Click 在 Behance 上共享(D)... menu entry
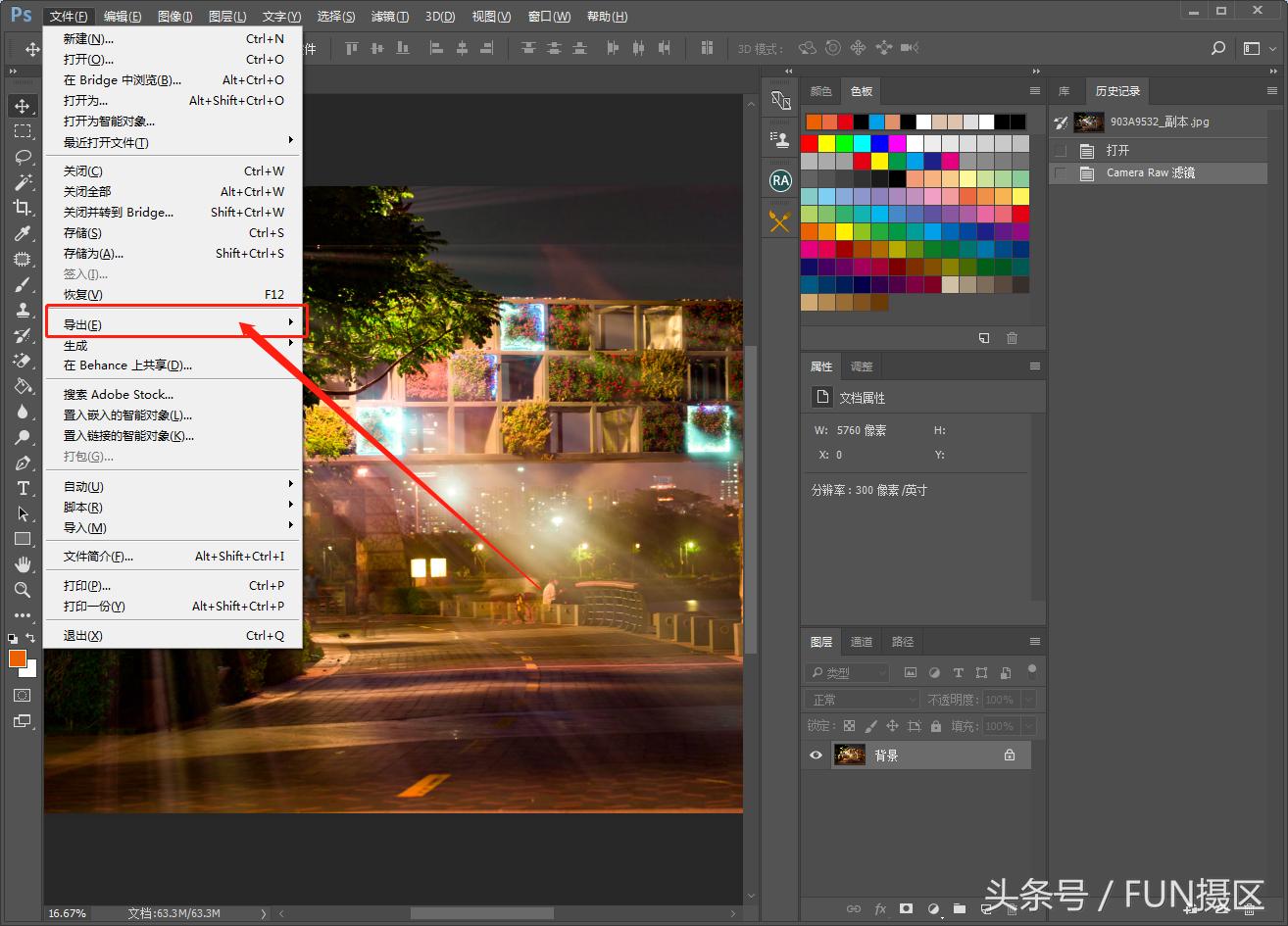Screen dimensions: 1288x926 click(x=173, y=366)
